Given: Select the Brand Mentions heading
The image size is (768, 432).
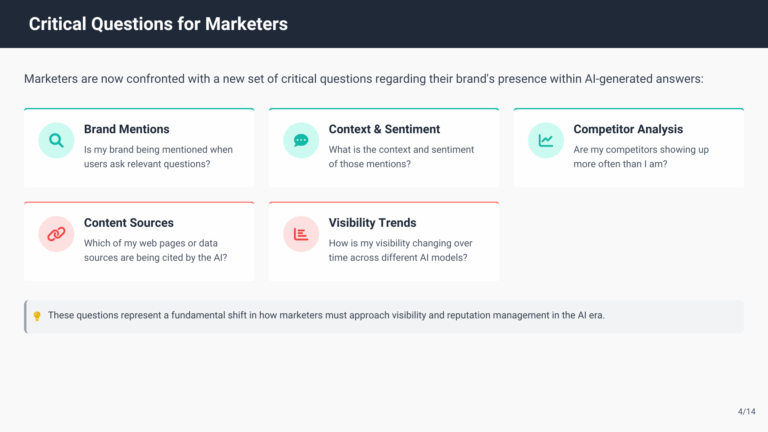Looking at the screenshot, I should (126, 129).
